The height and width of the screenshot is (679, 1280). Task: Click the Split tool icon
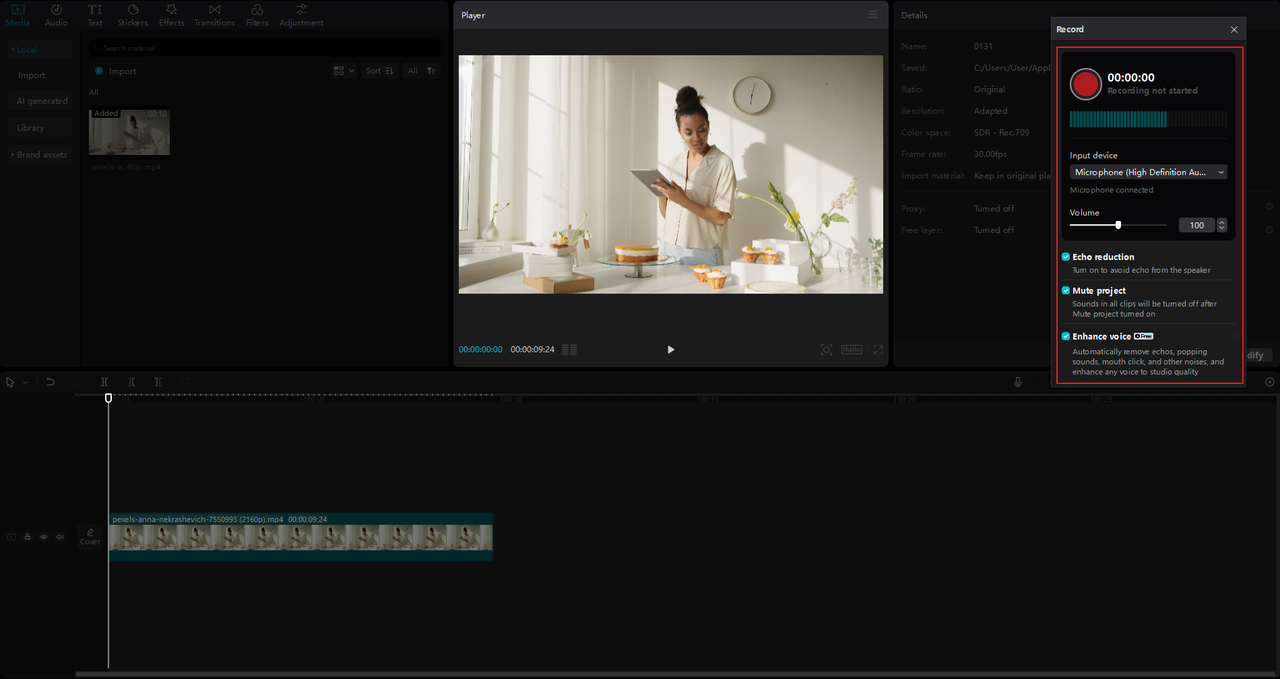pyautogui.click(x=105, y=382)
